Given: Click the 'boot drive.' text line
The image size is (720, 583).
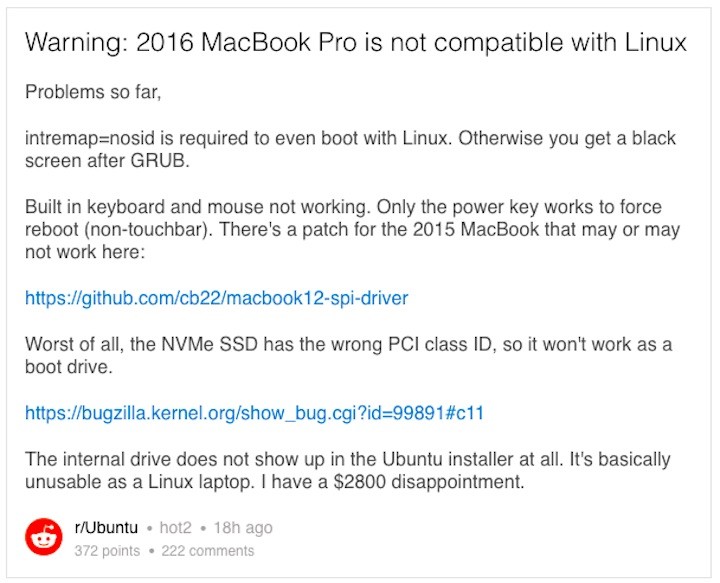Looking at the screenshot, I should [x=69, y=367].
